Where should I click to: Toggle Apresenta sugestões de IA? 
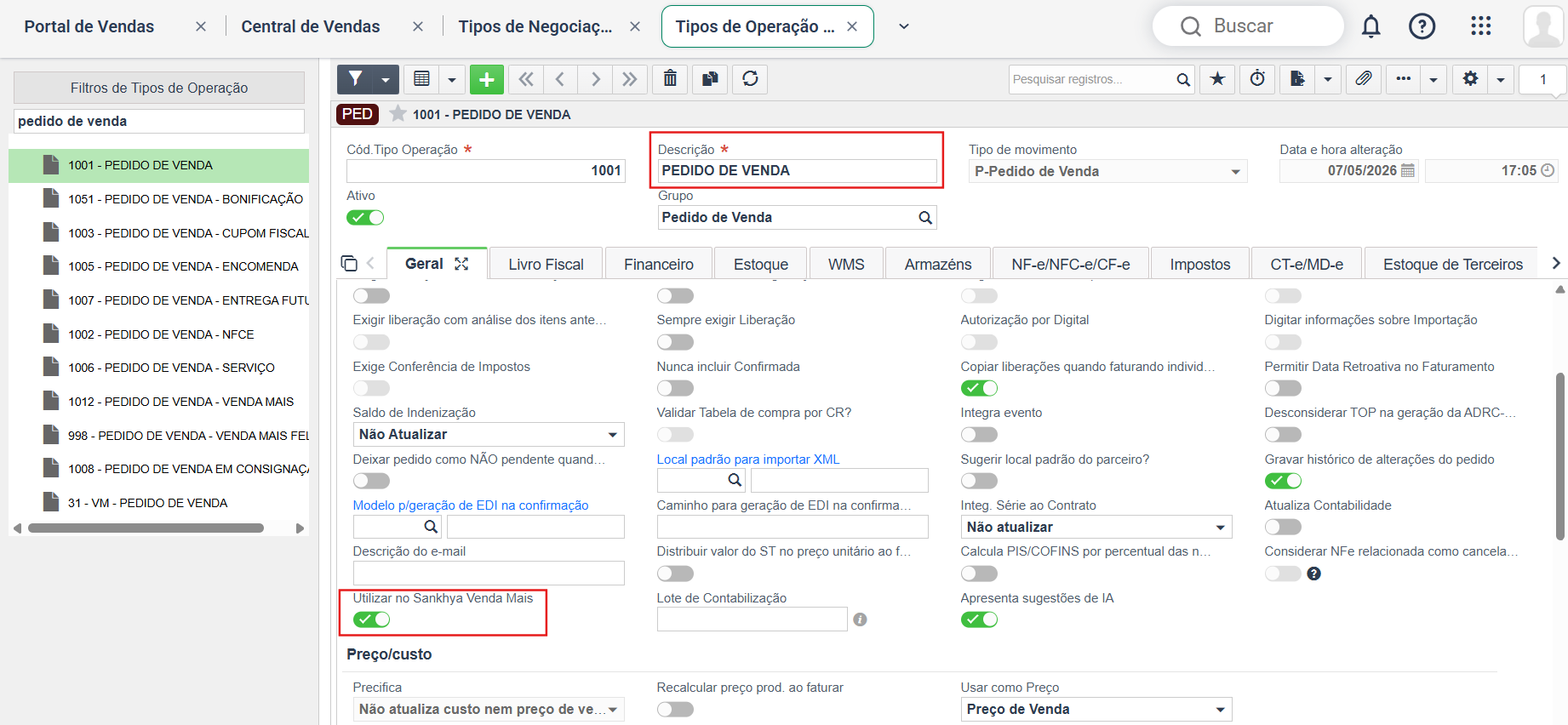(x=979, y=619)
